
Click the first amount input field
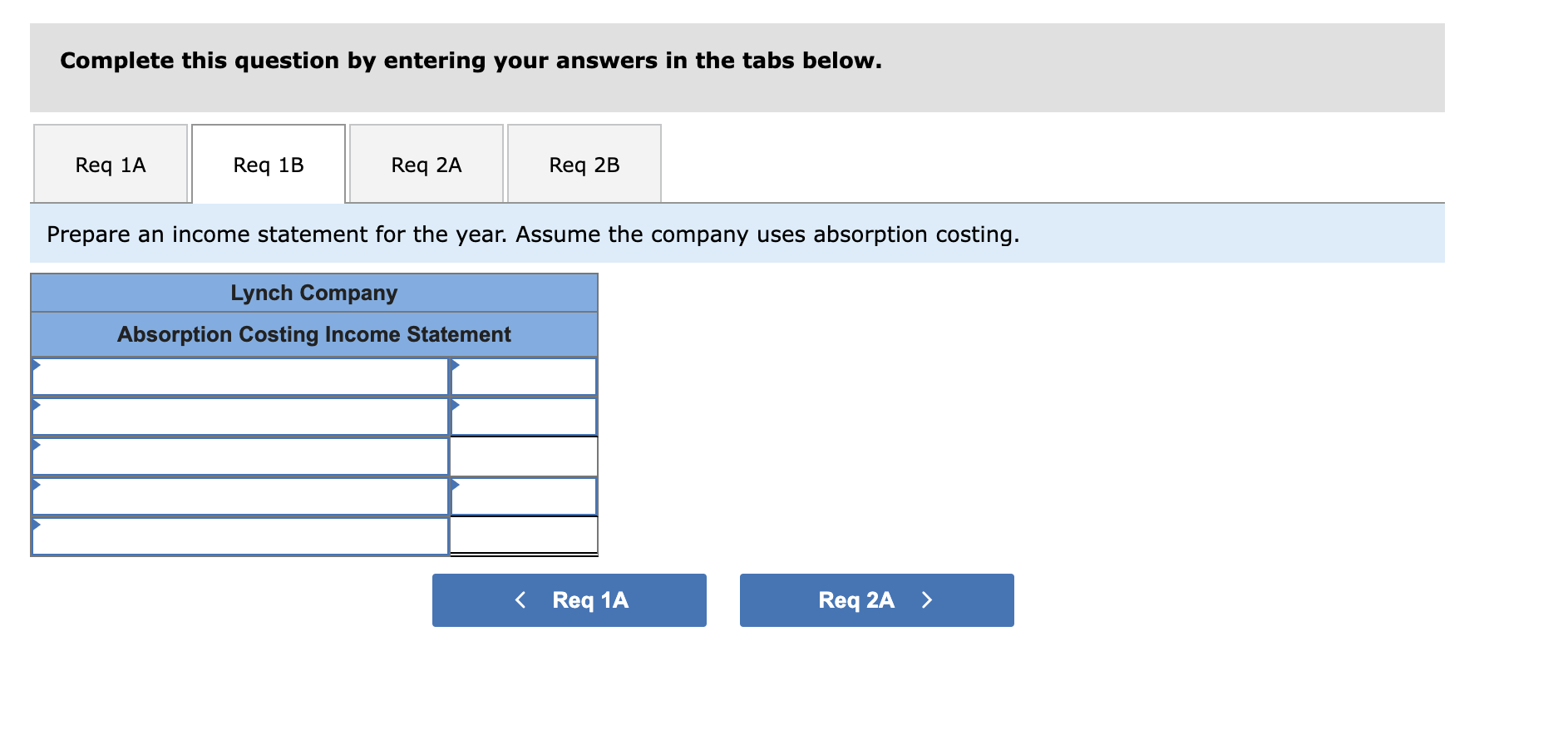(x=524, y=376)
